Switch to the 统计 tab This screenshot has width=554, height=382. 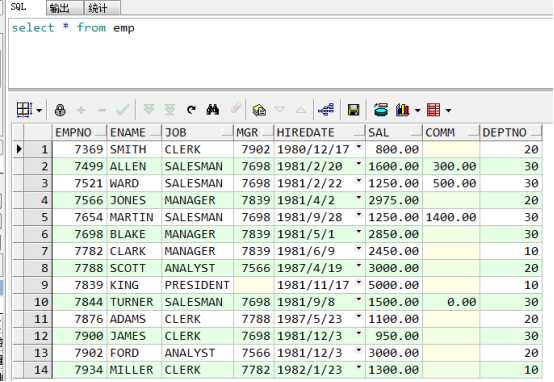[102, 8]
